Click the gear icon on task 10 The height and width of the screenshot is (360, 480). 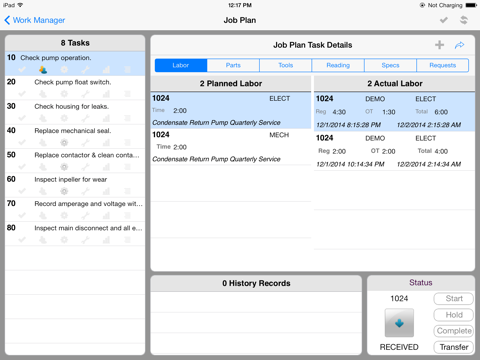64,70
